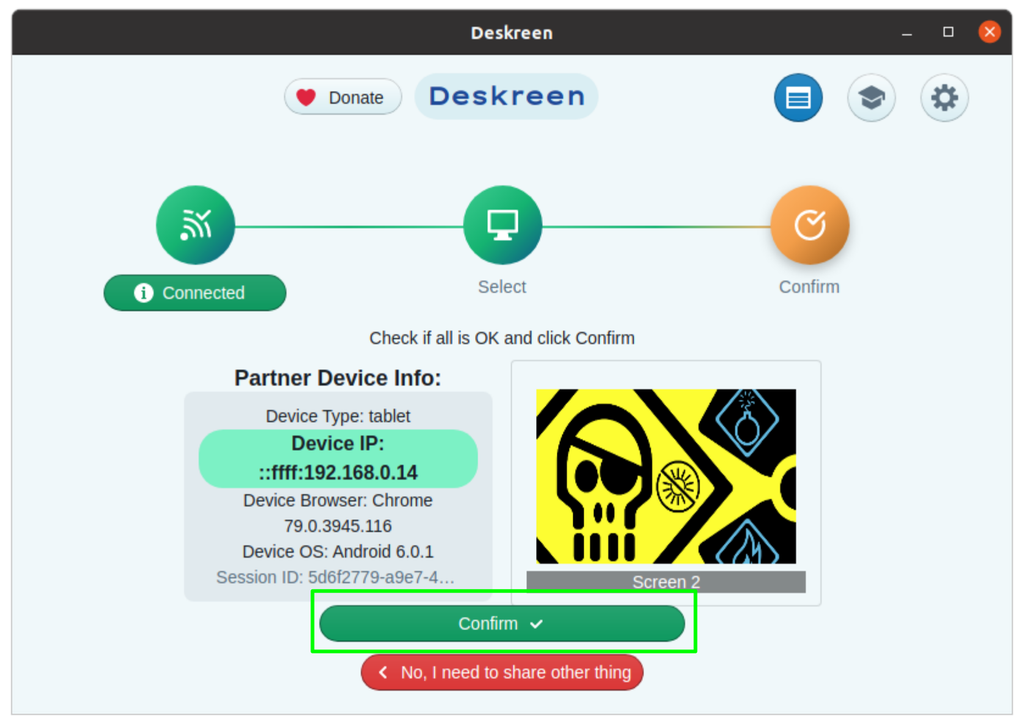Click the heart icon on the Donate button
Image resolution: width=1024 pixels, height=726 pixels.
click(307, 97)
